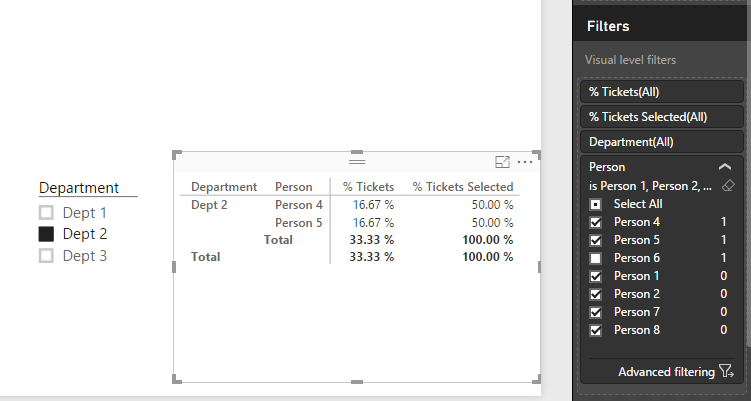Screen dimensions: 751x401
Task: Expand the % Tickets(All) filter card
Action: pyautogui.click(x=661, y=92)
